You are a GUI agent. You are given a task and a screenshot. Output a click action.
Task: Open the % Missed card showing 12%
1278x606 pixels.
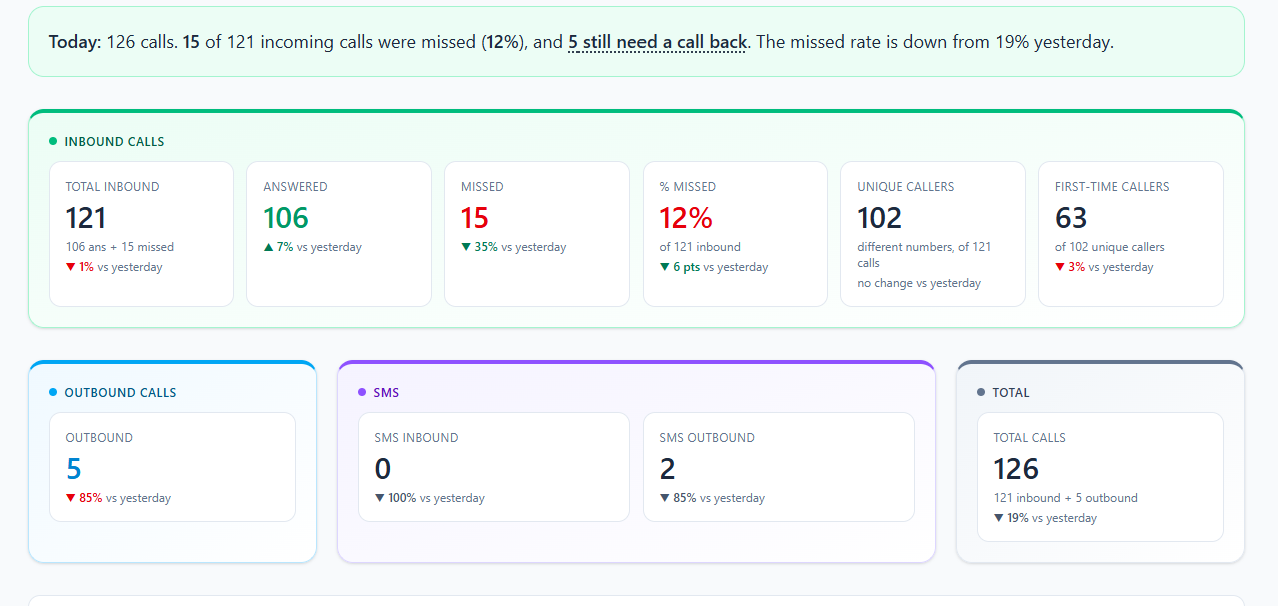click(x=735, y=234)
